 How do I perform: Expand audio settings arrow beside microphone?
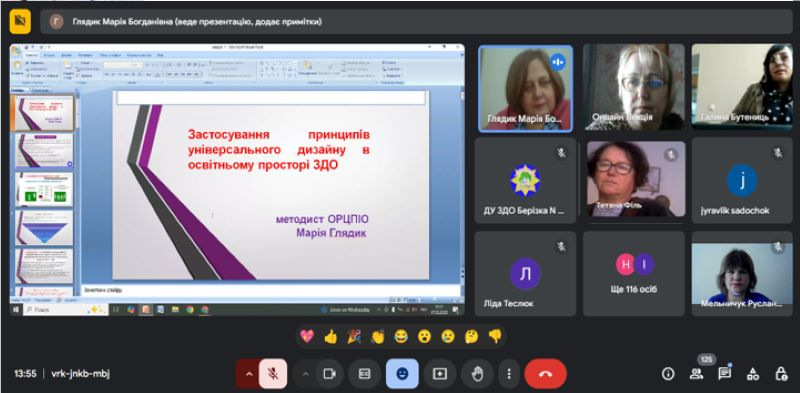[x=248, y=374]
